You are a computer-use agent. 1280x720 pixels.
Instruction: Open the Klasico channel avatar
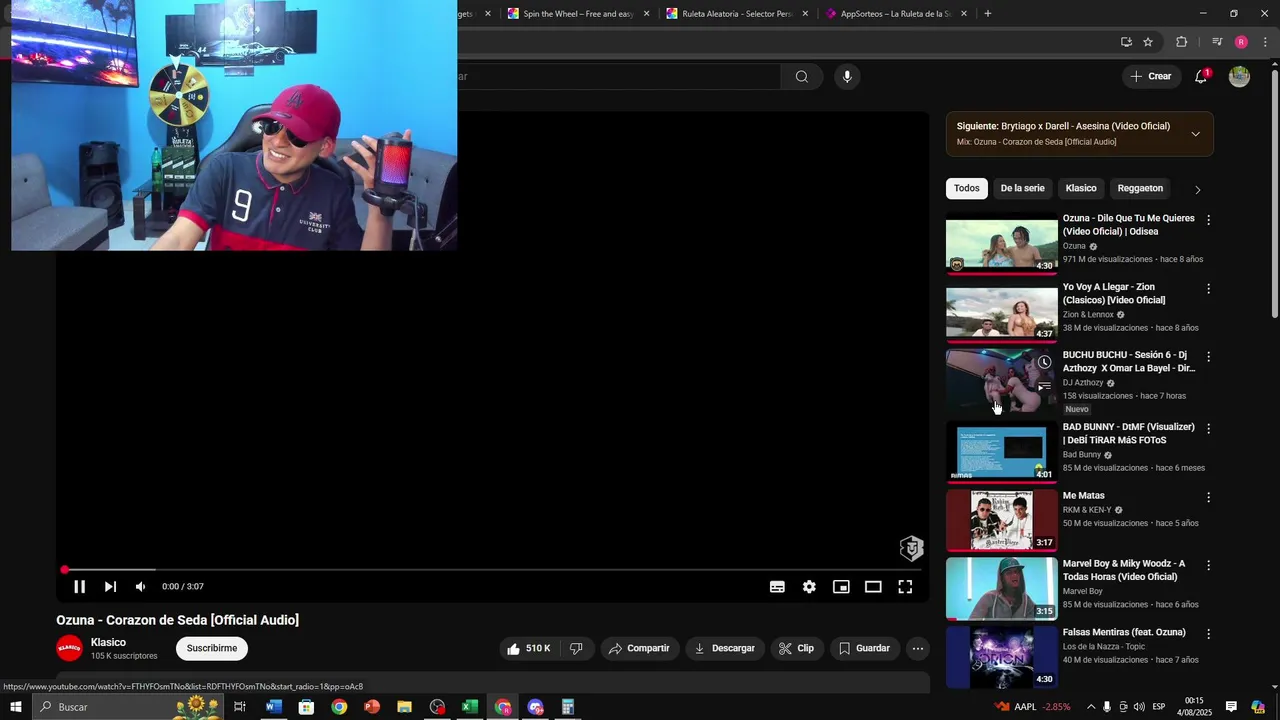tap(69, 648)
